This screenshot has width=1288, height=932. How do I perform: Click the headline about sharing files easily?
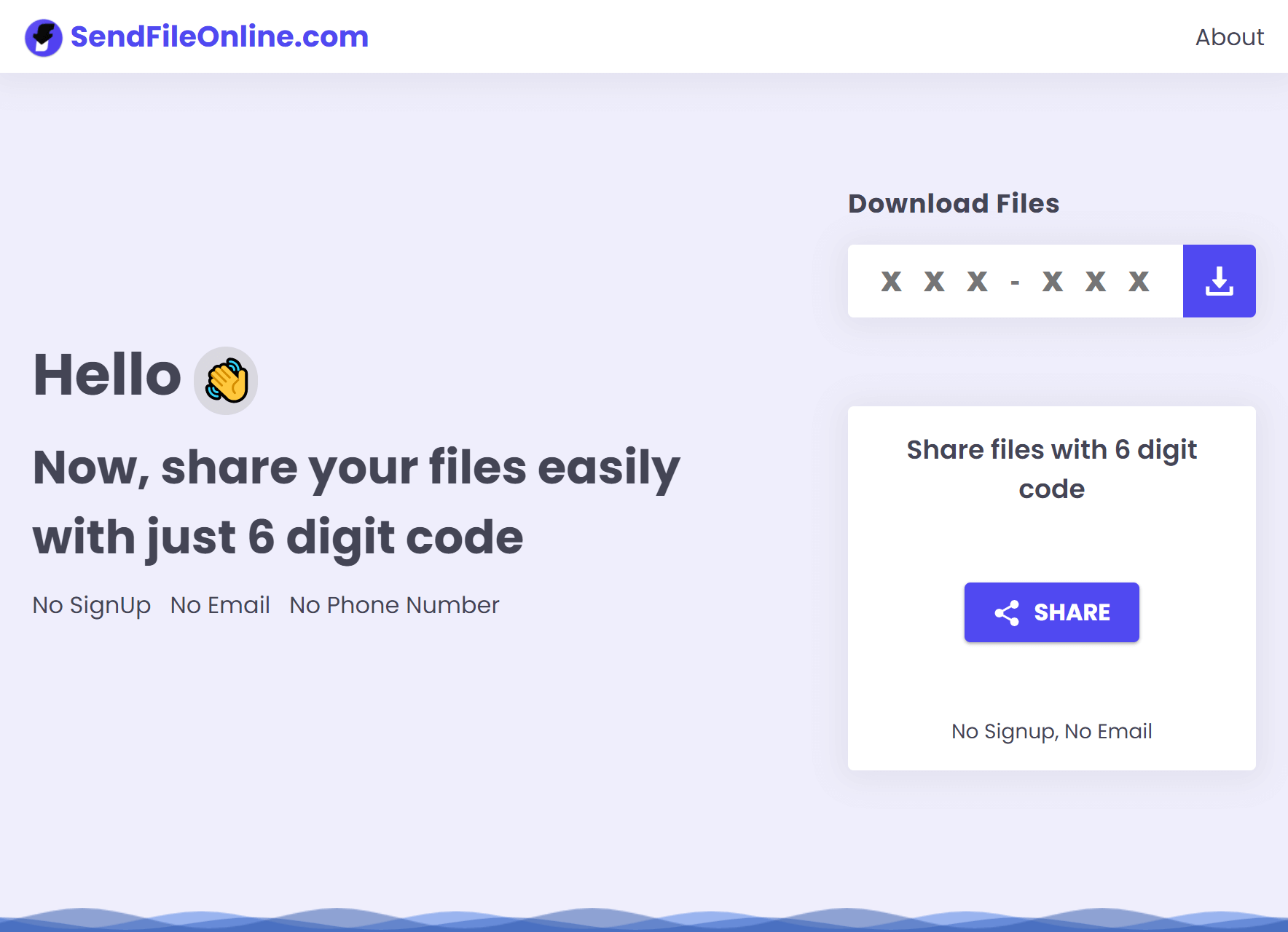click(356, 502)
